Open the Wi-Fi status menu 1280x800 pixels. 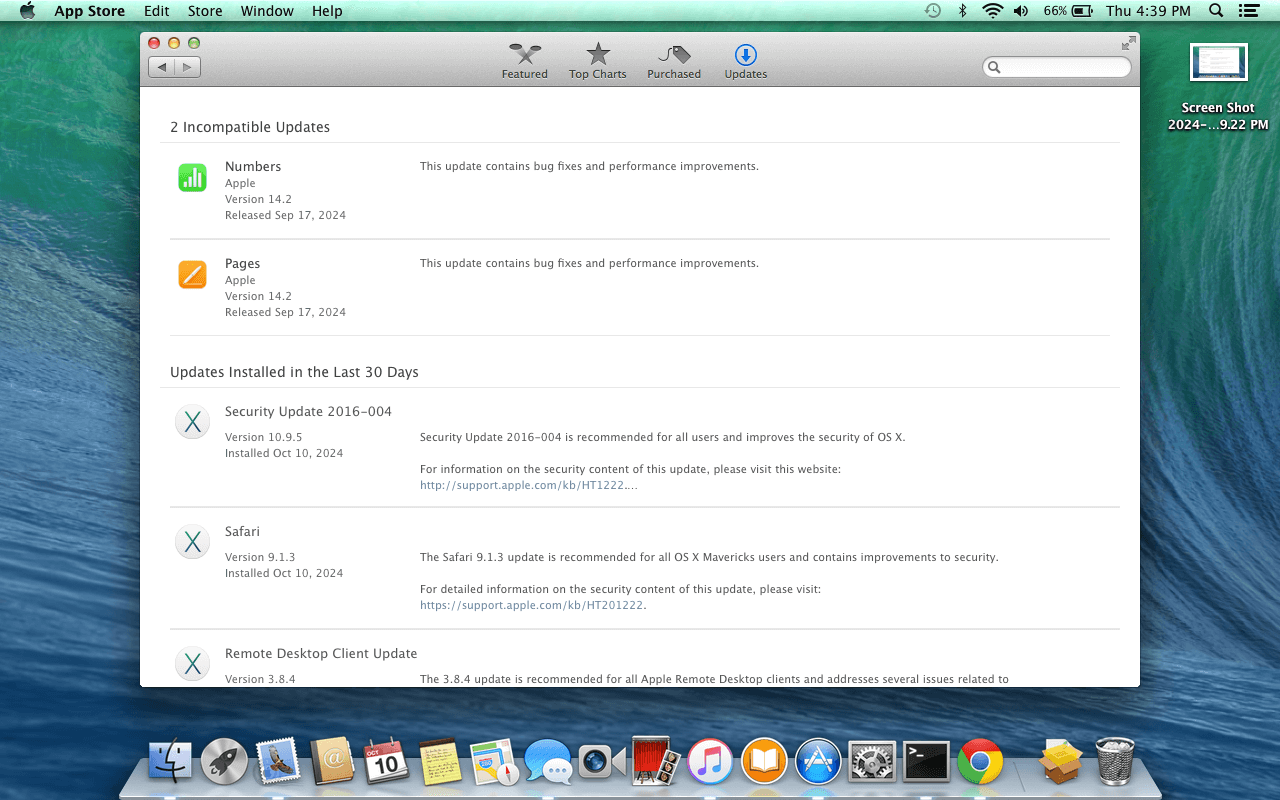click(x=992, y=11)
